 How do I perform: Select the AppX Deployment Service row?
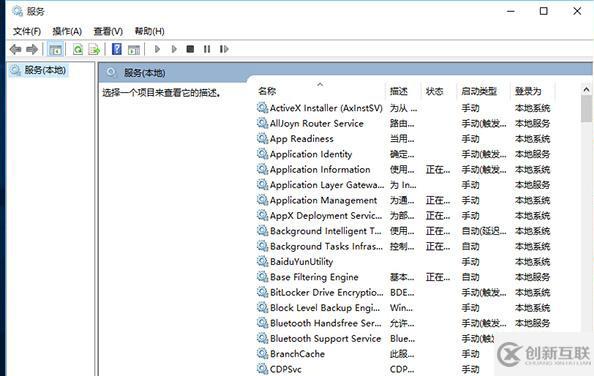(x=403, y=215)
